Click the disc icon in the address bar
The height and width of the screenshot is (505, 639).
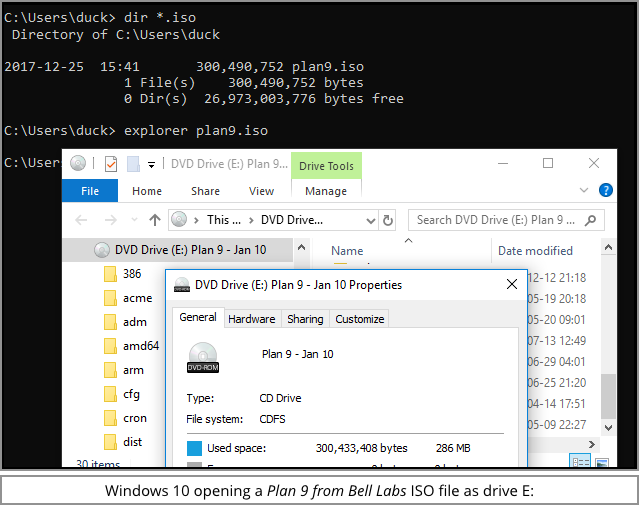179,220
